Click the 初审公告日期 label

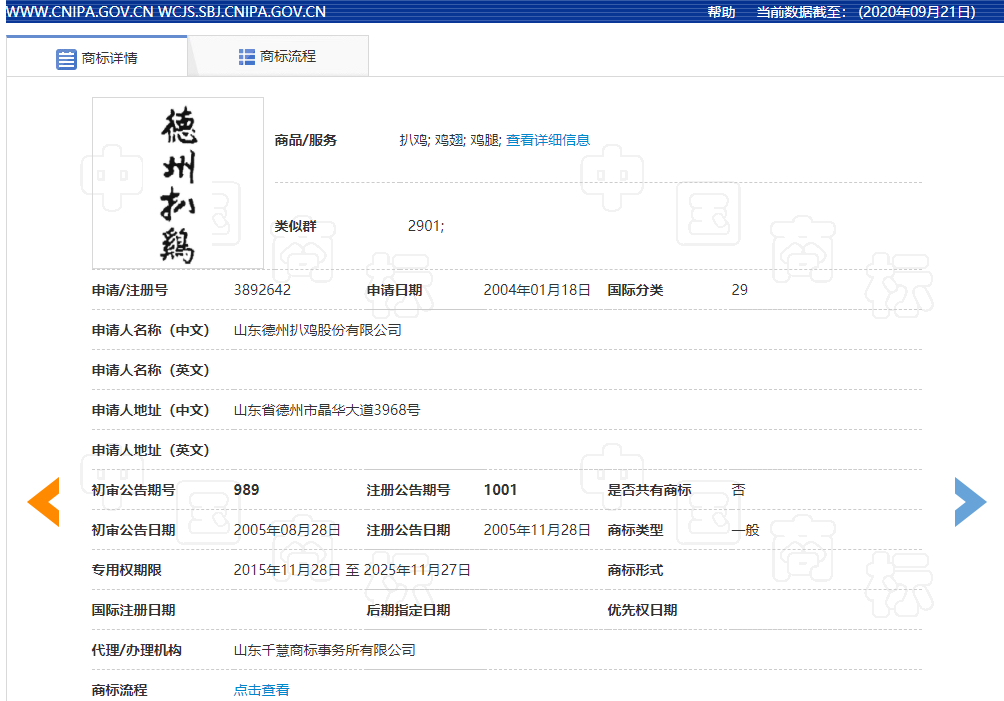pos(133,530)
